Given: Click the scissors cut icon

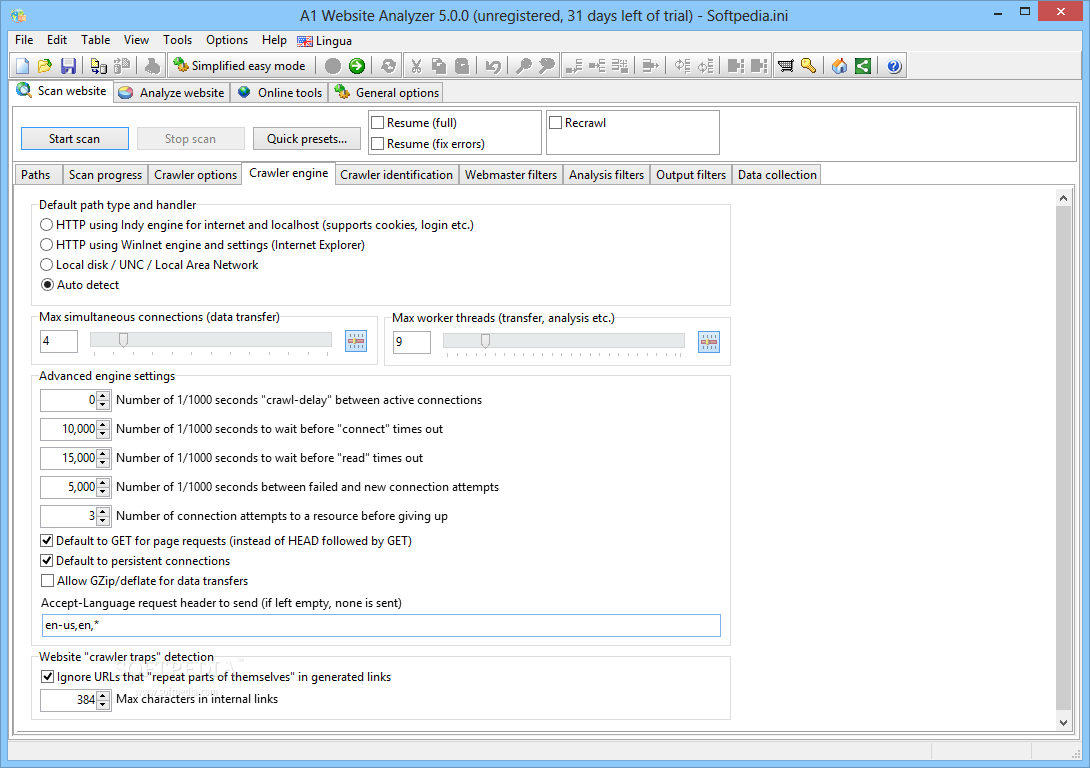Looking at the screenshot, I should click(416, 66).
